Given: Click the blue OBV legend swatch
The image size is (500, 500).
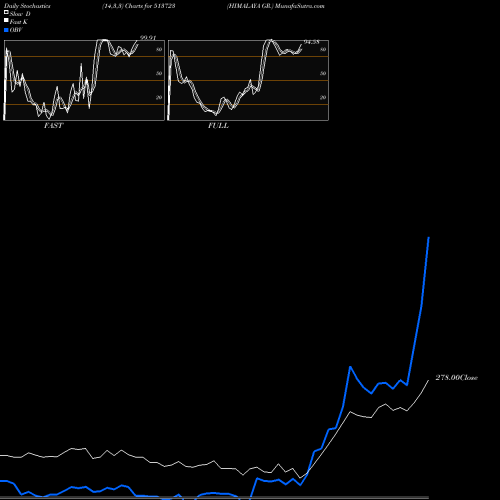Looking at the screenshot, I should 6,30.
